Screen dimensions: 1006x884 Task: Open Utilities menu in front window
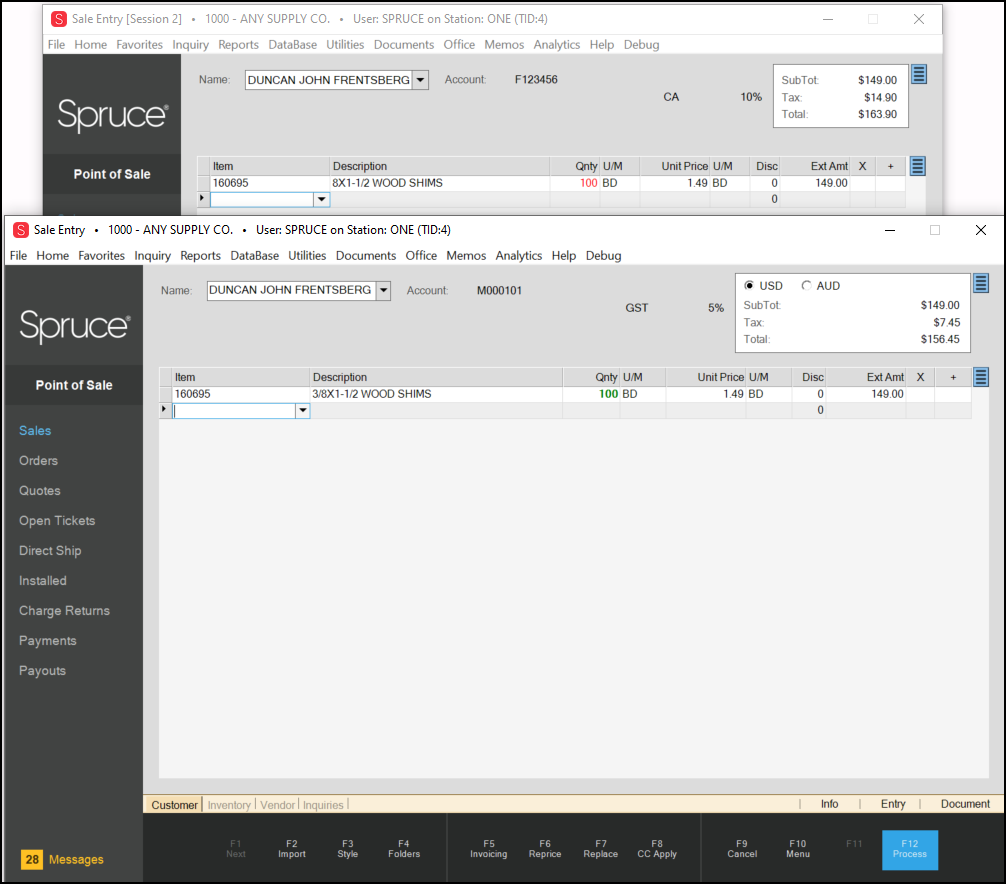click(x=307, y=255)
